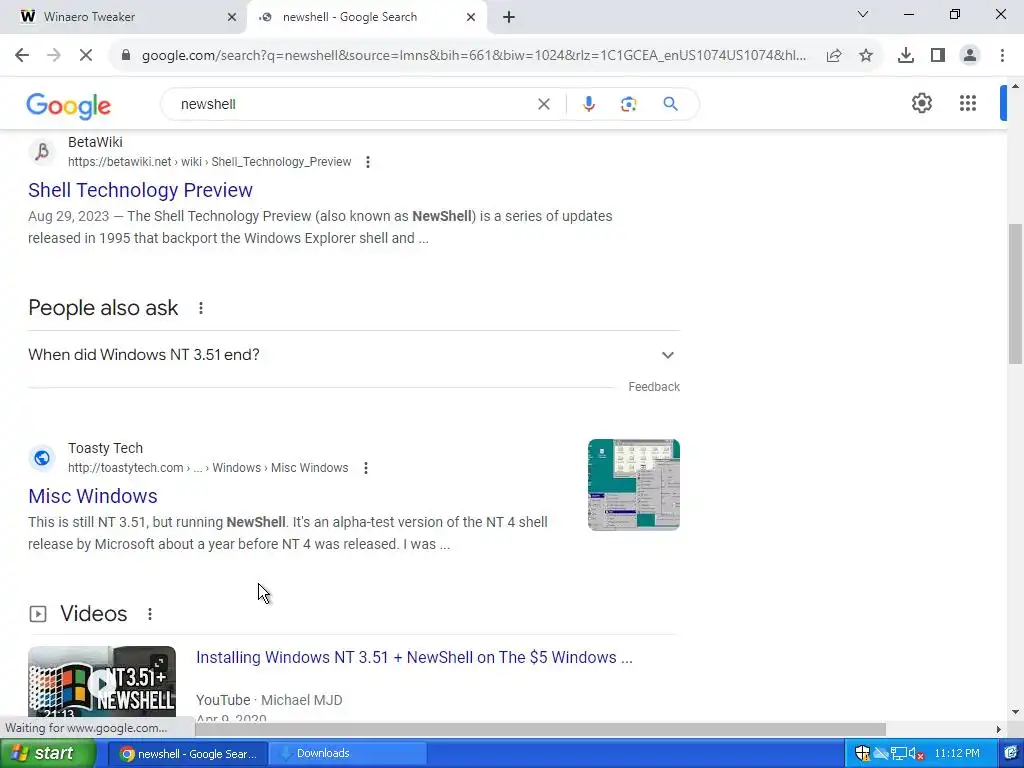Go back to the previous page
The image size is (1024, 768).
[22, 56]
